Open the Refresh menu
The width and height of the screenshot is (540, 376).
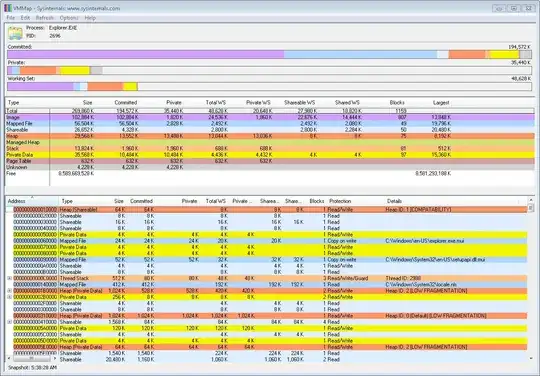45,18
